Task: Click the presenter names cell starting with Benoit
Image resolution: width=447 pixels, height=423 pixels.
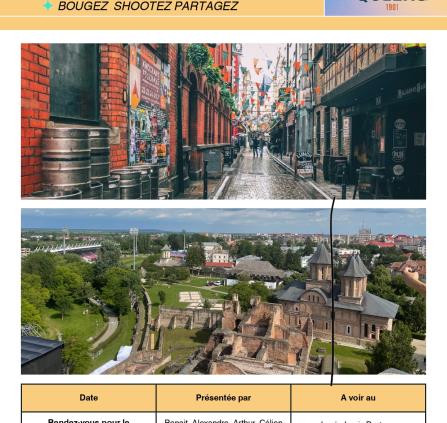Action: [x=223, y=421]
